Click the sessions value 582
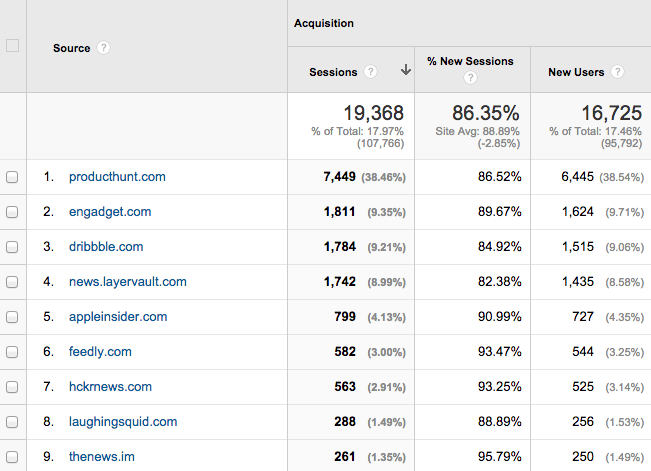Screen dimensions: 651x471 click(x=345, y=351)
